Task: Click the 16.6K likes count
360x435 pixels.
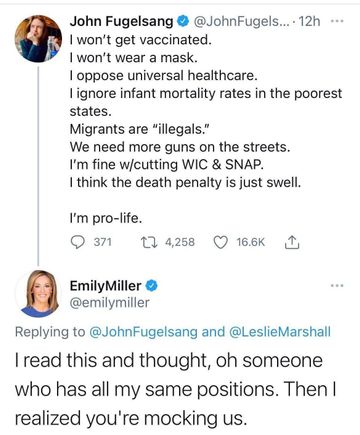Action: tap(251, 242)
